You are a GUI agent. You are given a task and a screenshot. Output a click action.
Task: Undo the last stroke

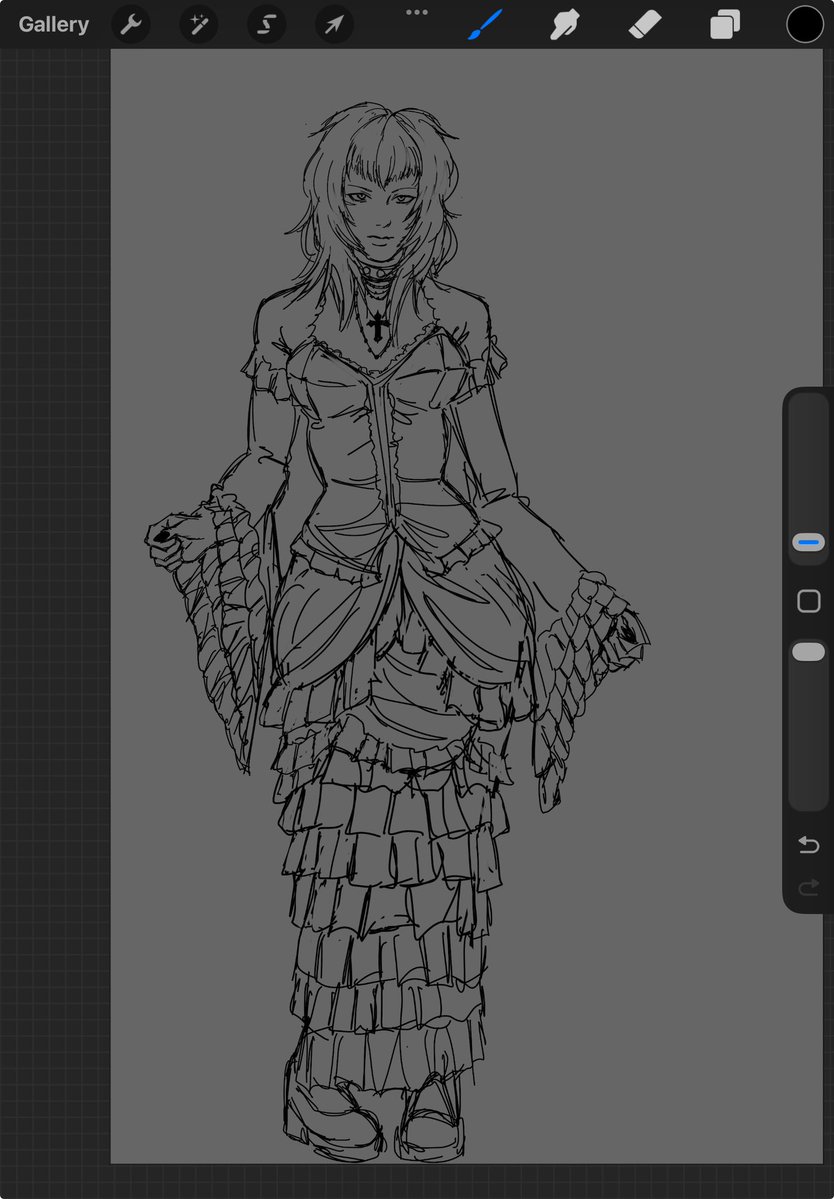pos(808,844)
